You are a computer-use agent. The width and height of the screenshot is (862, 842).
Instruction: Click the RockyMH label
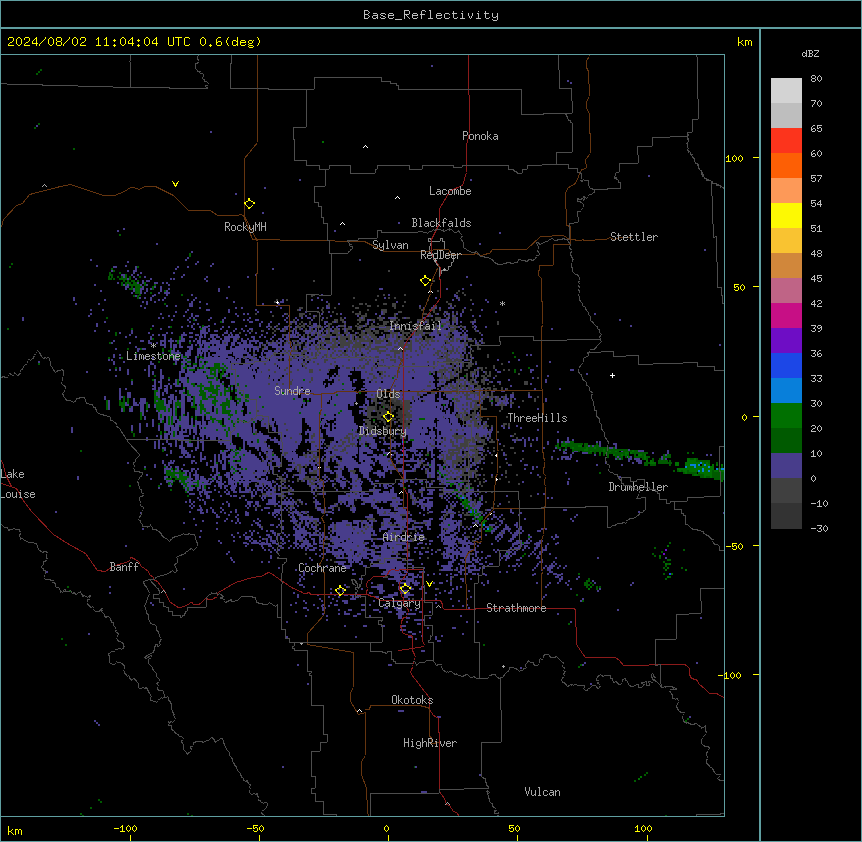click(x=245, y=227)
